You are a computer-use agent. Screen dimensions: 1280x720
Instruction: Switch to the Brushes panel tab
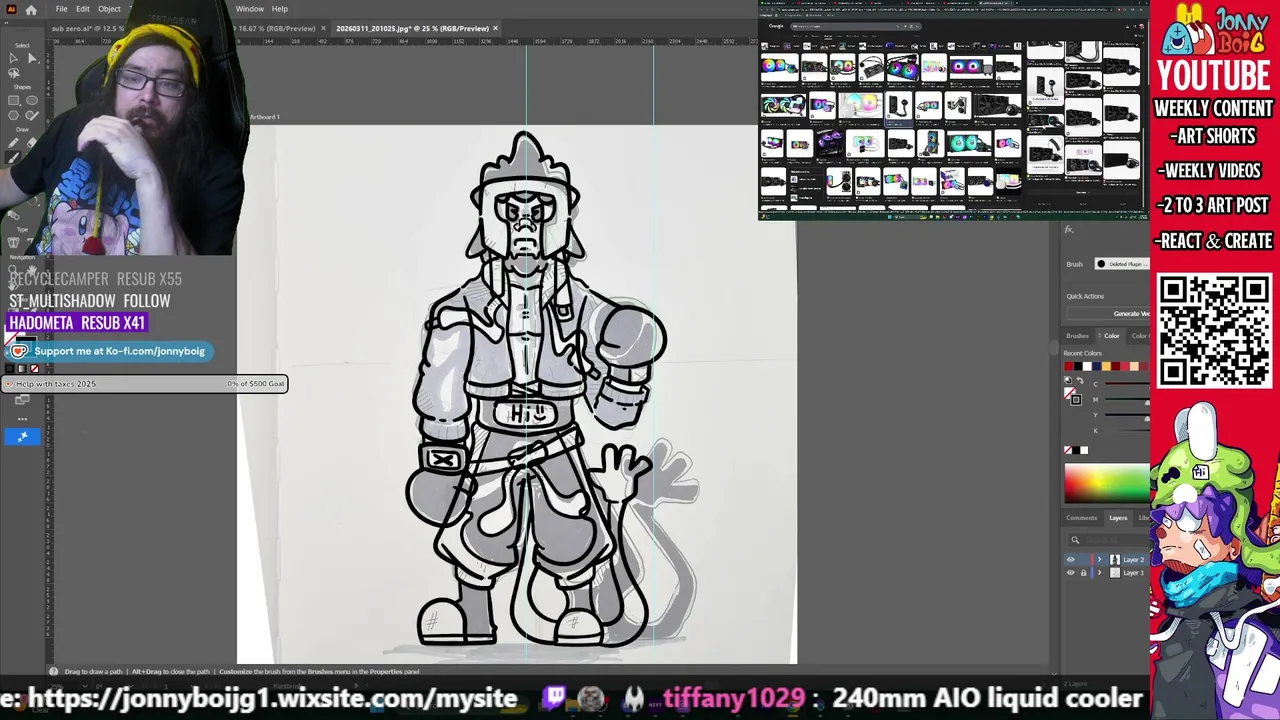[1077, 336]
